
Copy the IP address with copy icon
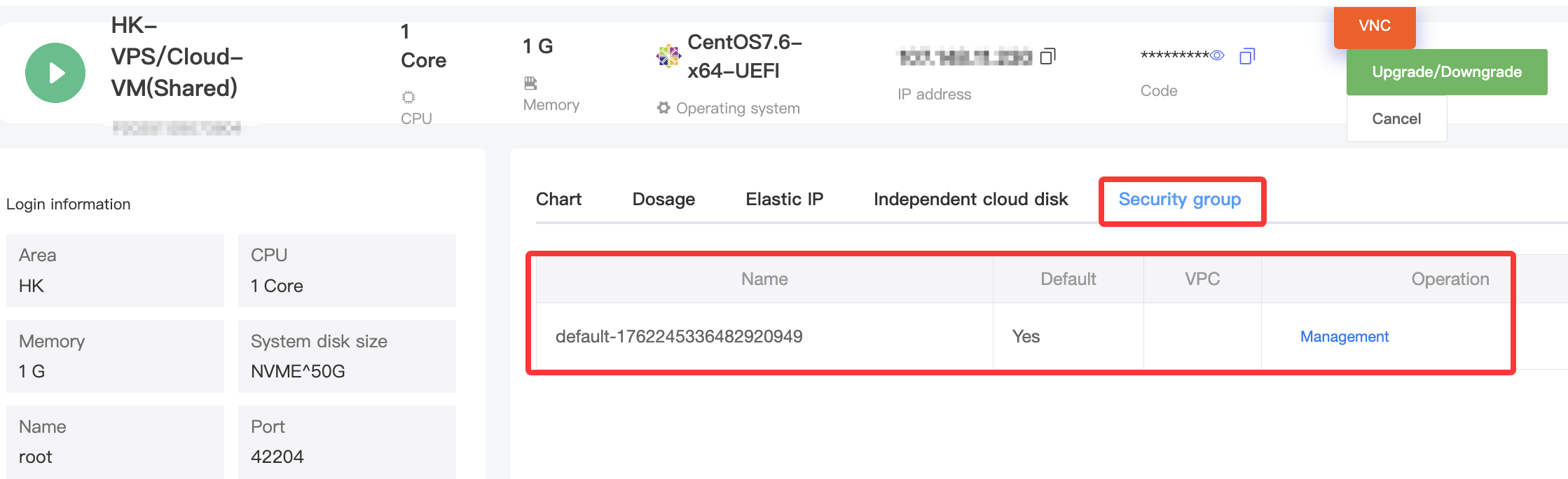point(1047,56)
